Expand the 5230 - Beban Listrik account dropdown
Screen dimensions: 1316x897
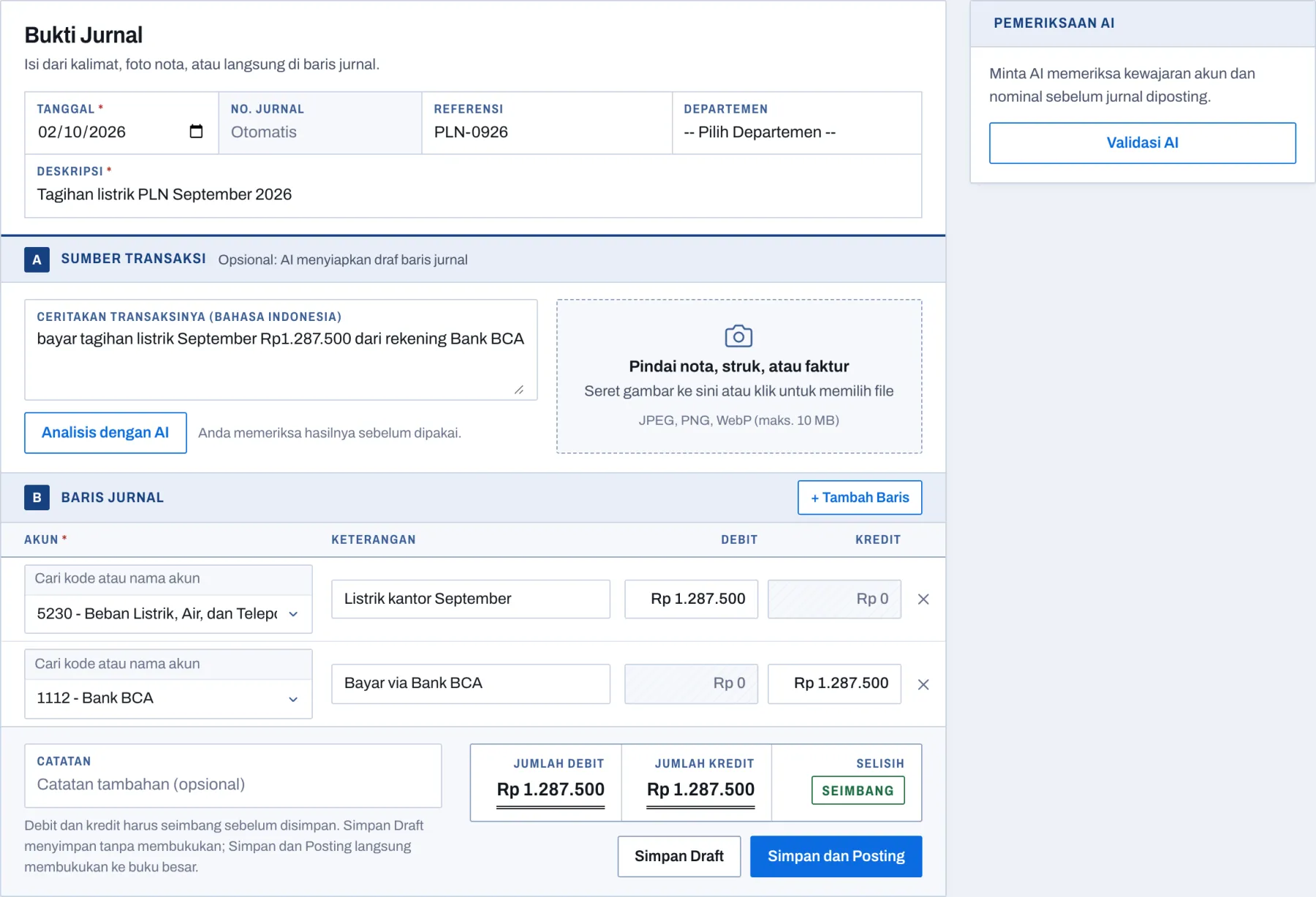[168, 614]
